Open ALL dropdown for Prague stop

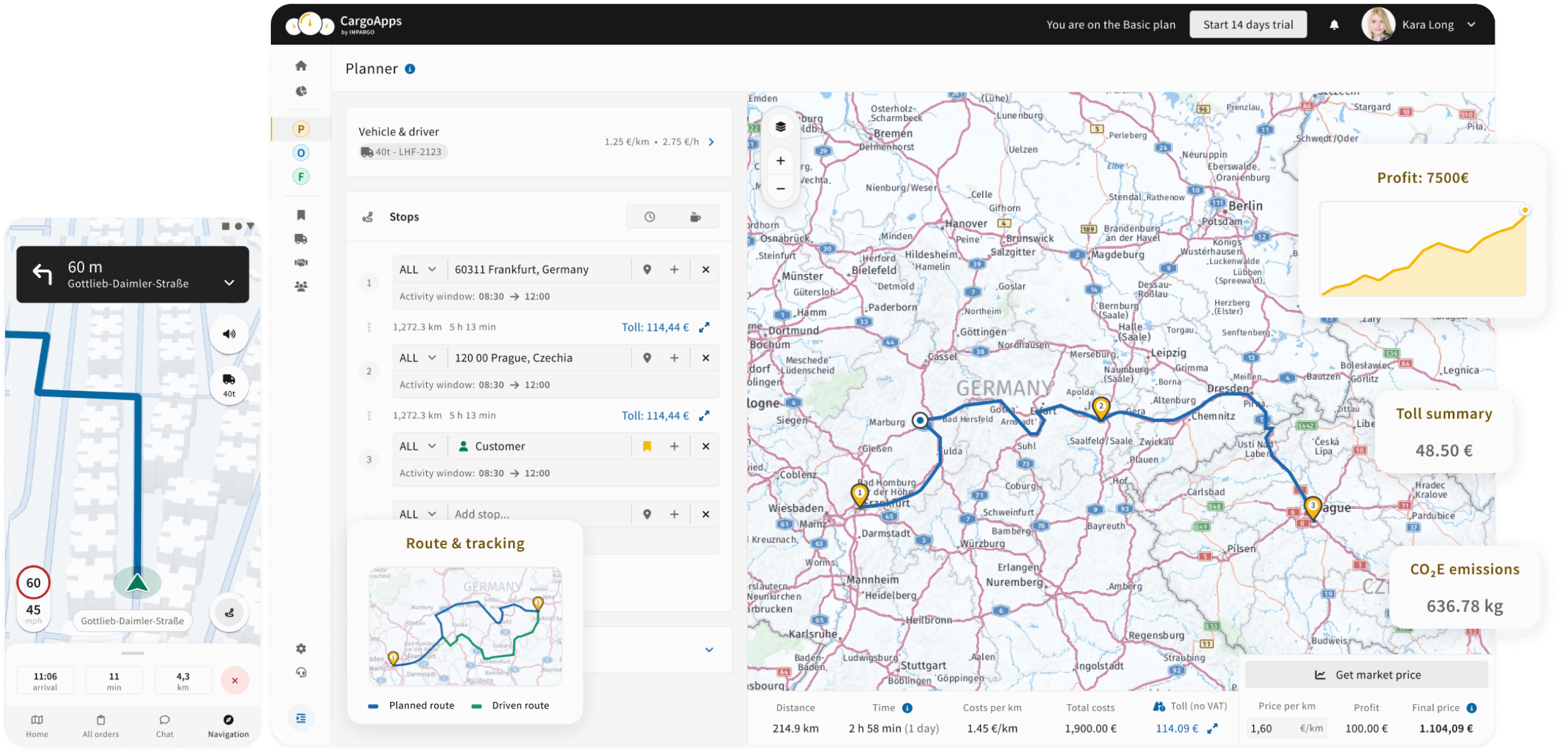[418, 358]
